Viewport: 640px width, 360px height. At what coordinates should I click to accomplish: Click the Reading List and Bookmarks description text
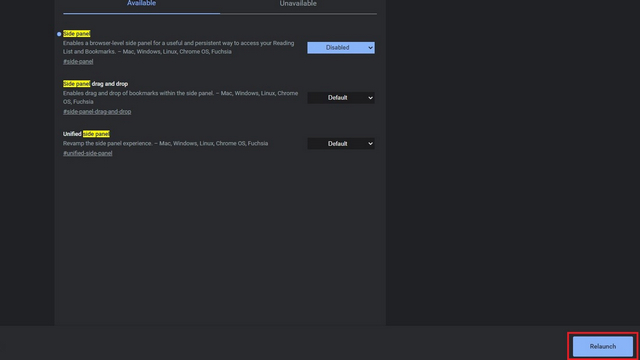click(x=178, y=47)
